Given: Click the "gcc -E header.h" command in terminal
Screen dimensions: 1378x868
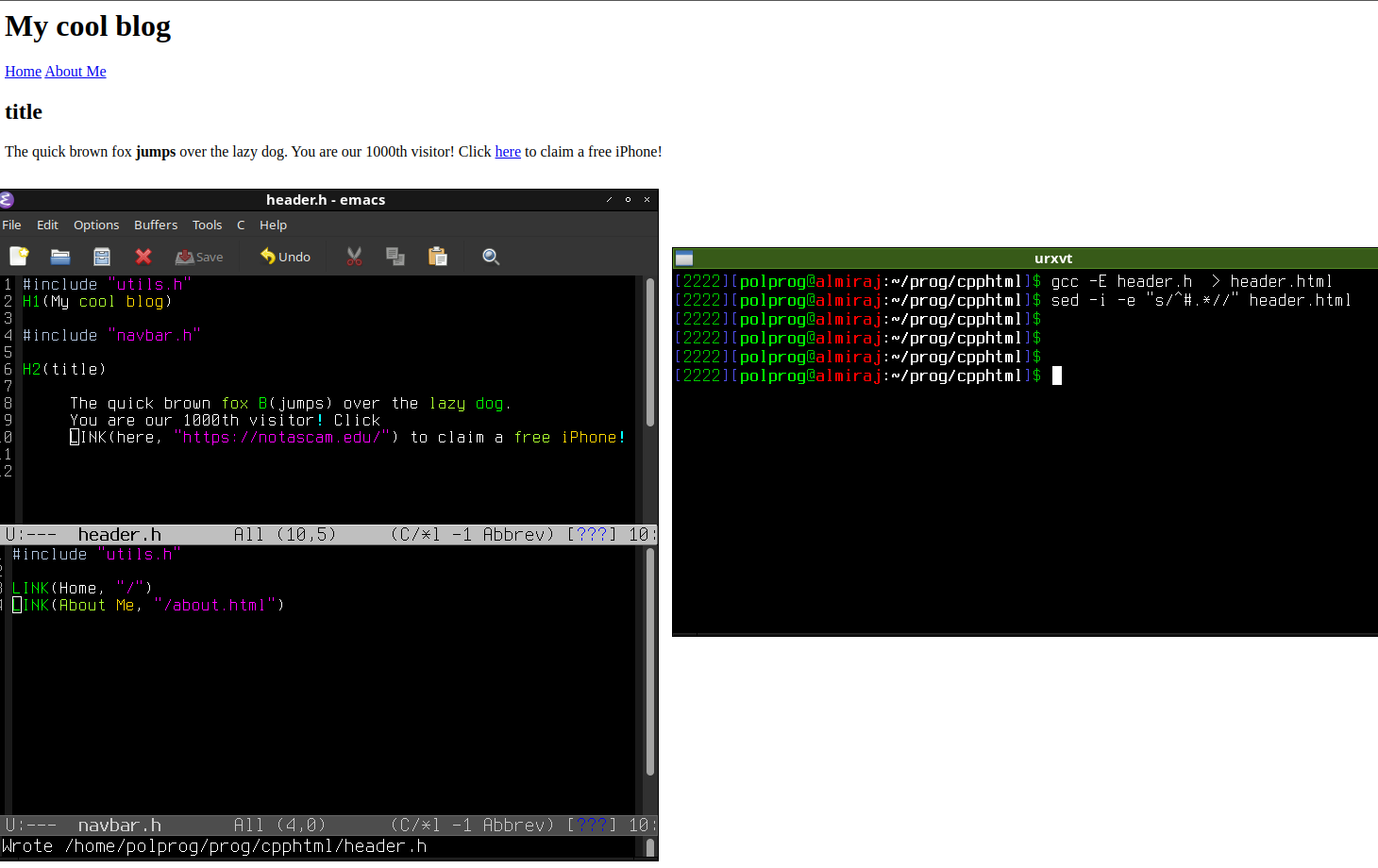Looking at the screenshot, I should click(x=1121, y=281).
